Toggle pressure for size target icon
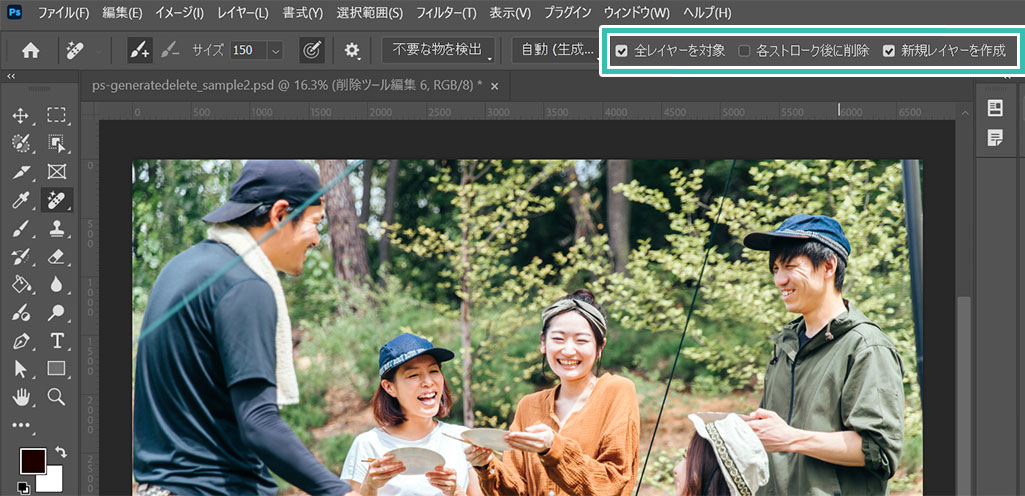The height and width of the screenshot is (496, 1025). [x=312, y=50]
